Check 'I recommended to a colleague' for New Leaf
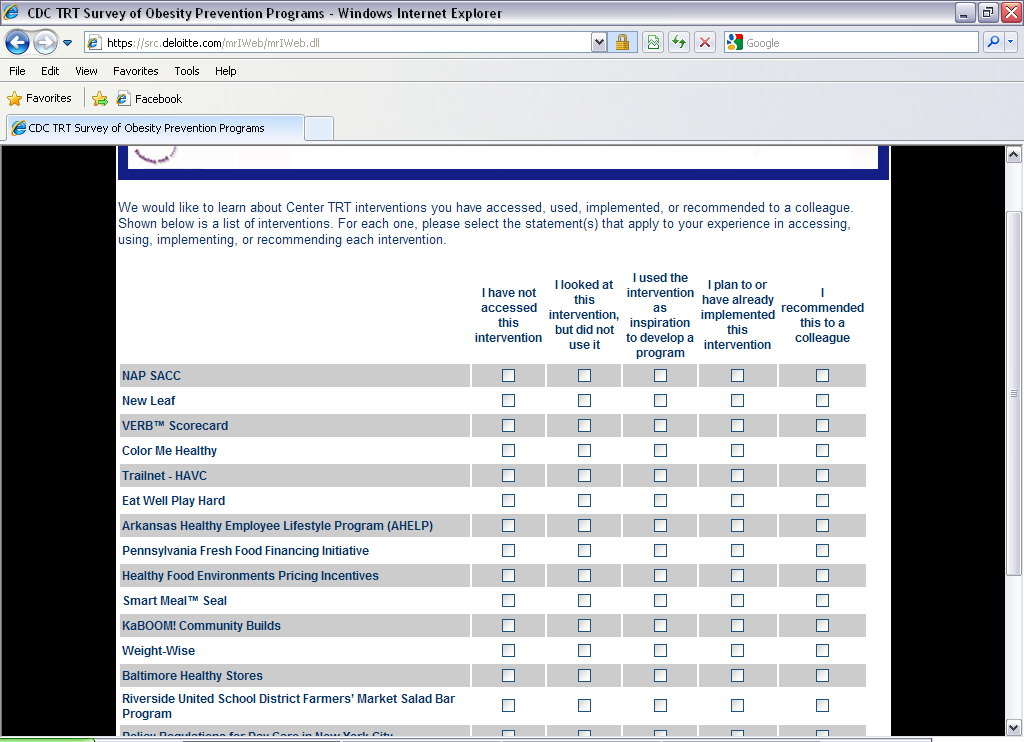 tap(822, 401)
